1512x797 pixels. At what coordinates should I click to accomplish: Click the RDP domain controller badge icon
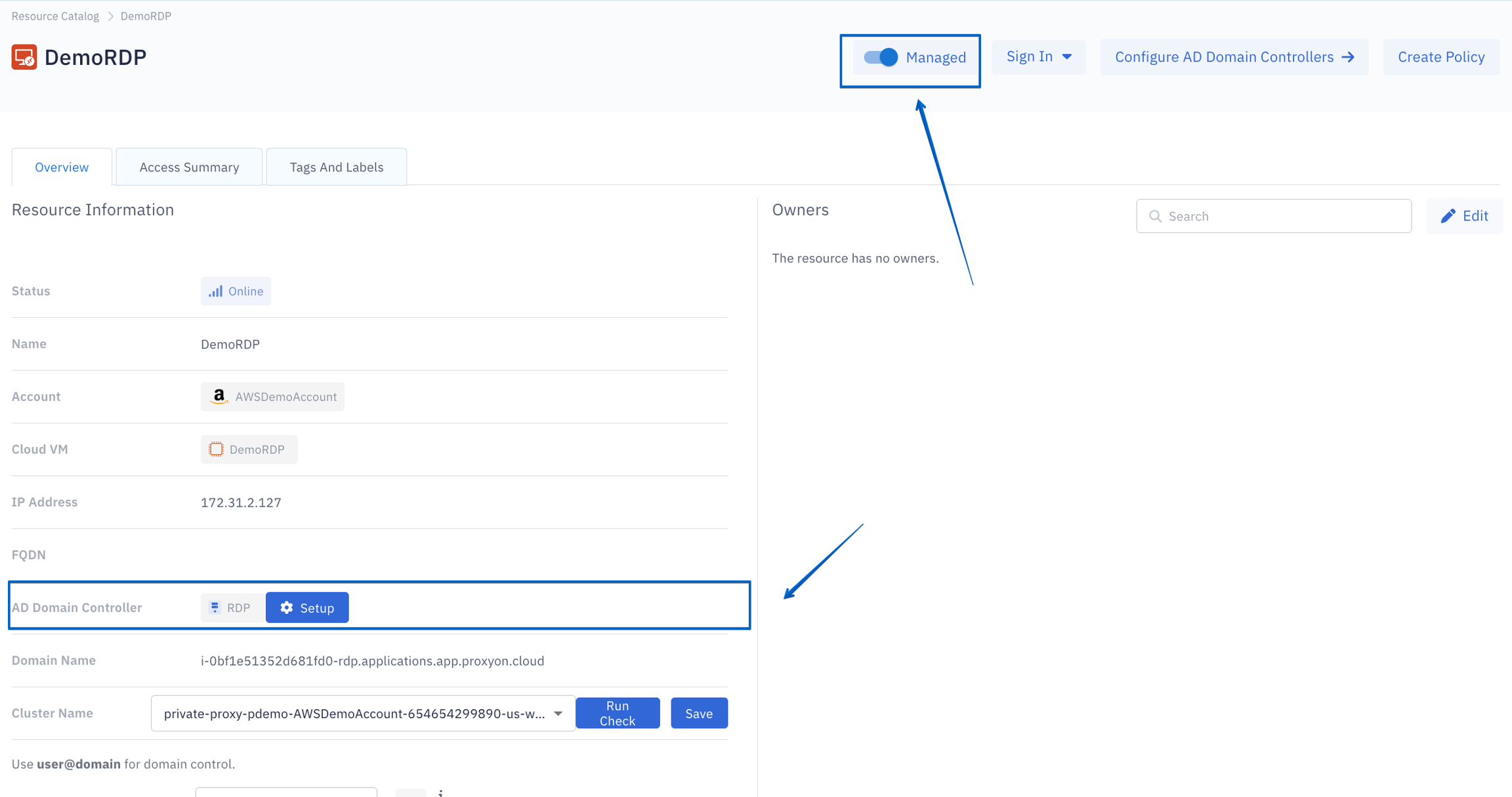[x=215, y=608]
